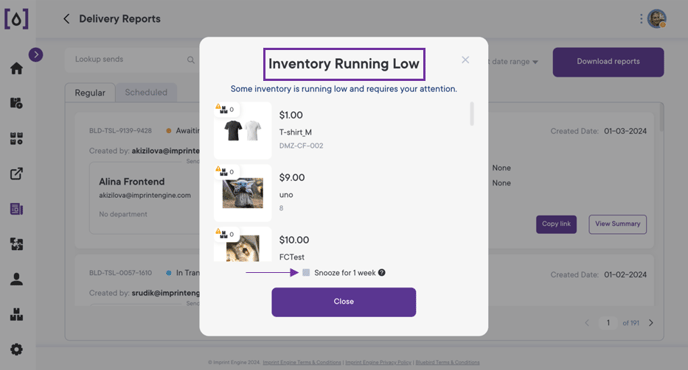The height and width of the screenshot is (370, 688).
Task: Click the inventory list scrollbar in the dialog
Action: [x=472, y=114]
